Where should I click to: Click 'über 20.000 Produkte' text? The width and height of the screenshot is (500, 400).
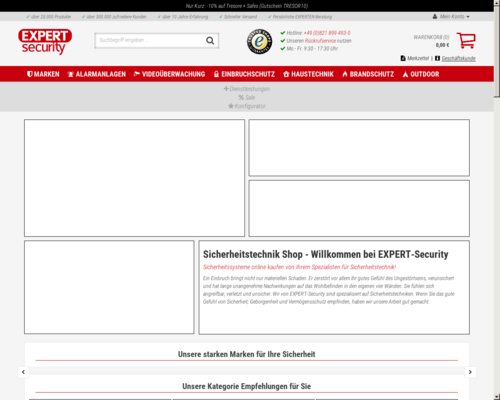(51, 17)
